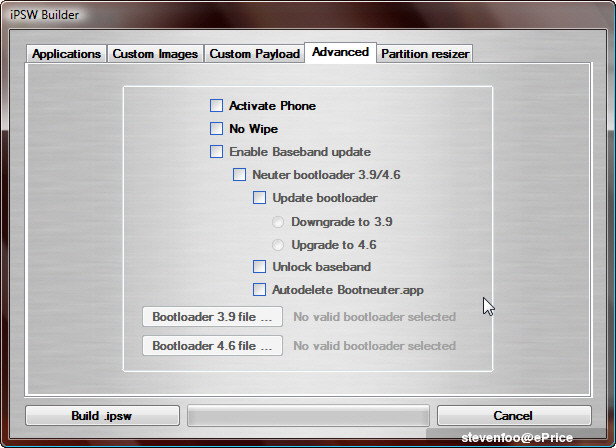Click the iPSW Builder title bar
The width and height of the screenshot is (616, 448).
click(x=308, y=15)
